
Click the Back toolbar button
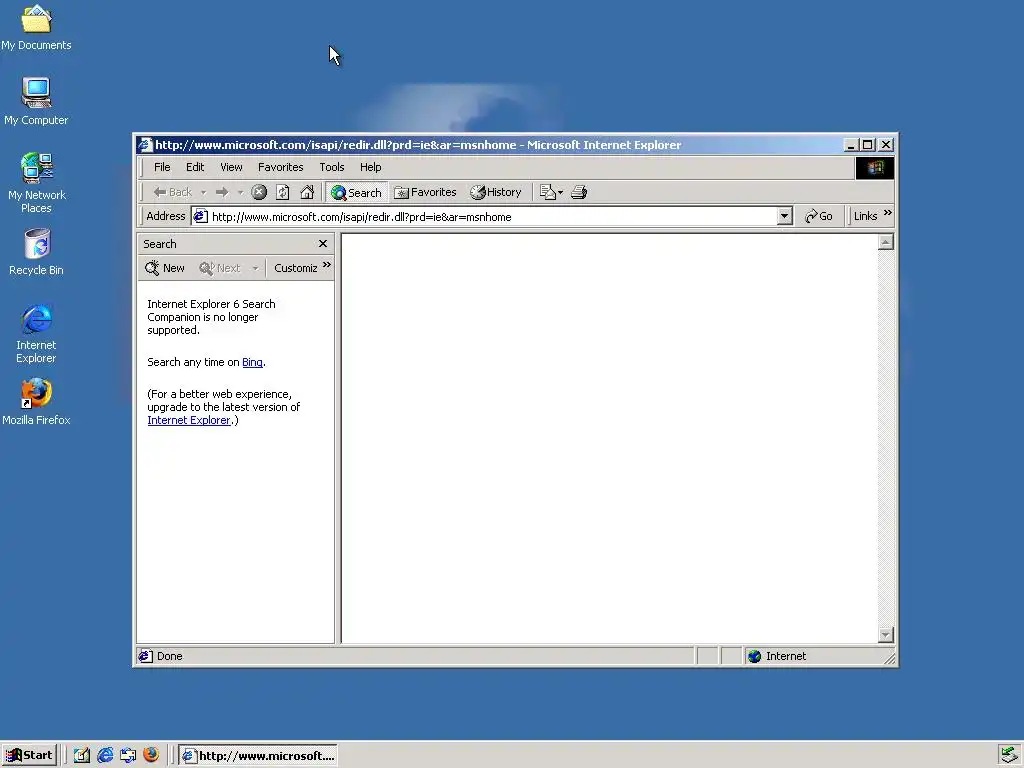click(172, 192)
